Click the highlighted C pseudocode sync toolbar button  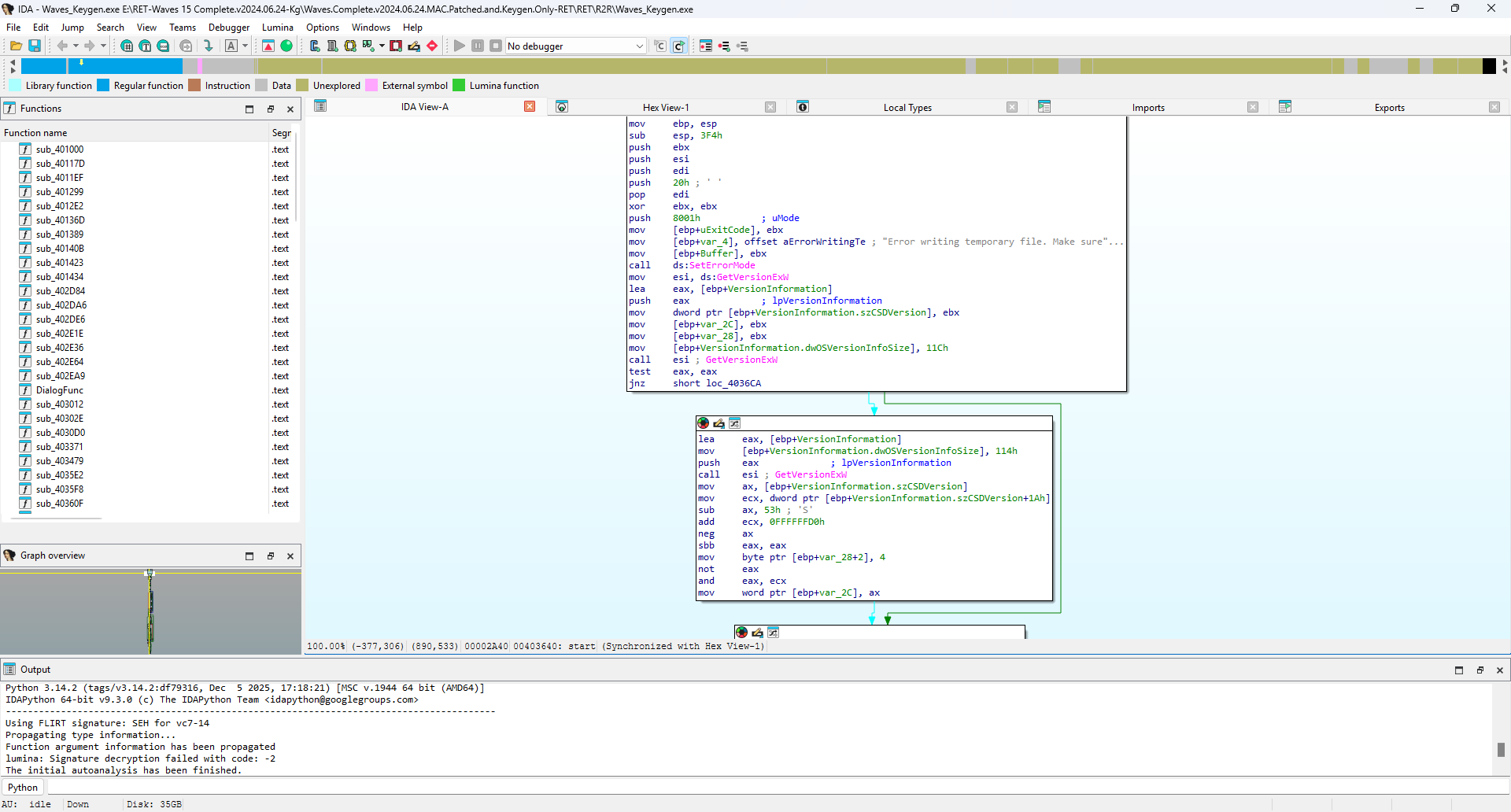pyautogui.click(x=678, y=46)
